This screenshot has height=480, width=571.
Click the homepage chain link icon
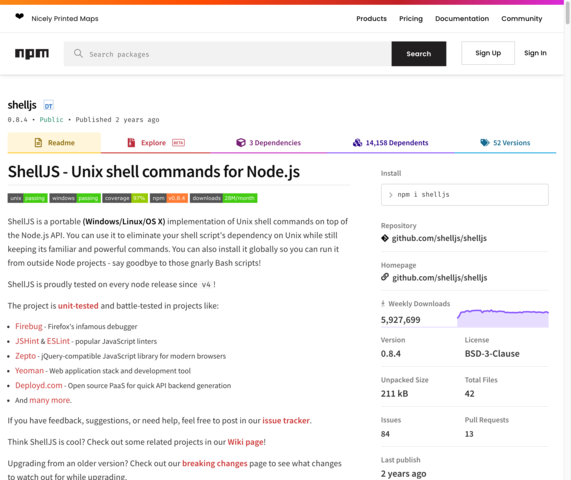[x=385, y=277]
